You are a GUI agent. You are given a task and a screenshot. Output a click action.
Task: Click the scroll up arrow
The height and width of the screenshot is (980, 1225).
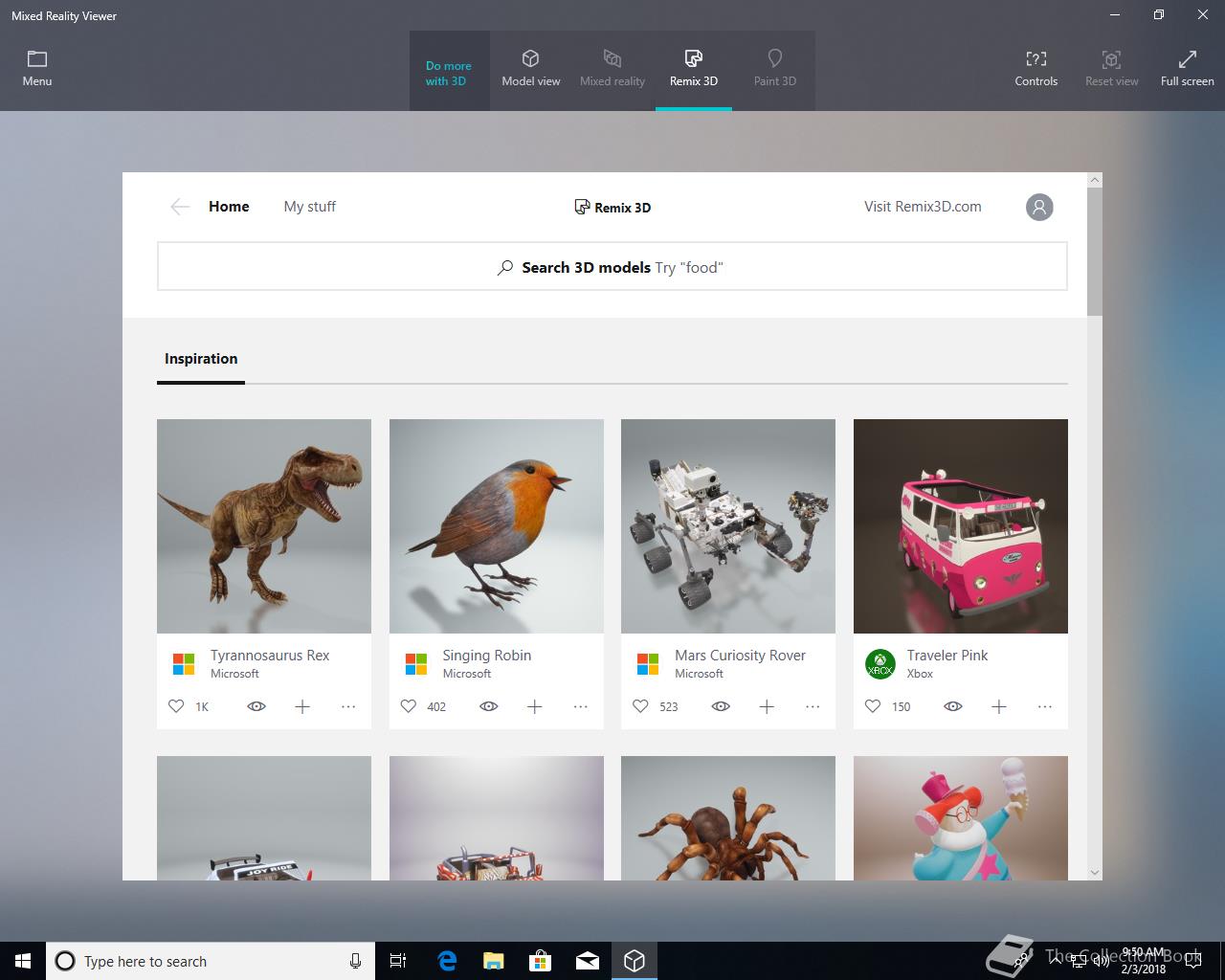click(x=1095, y=180)
